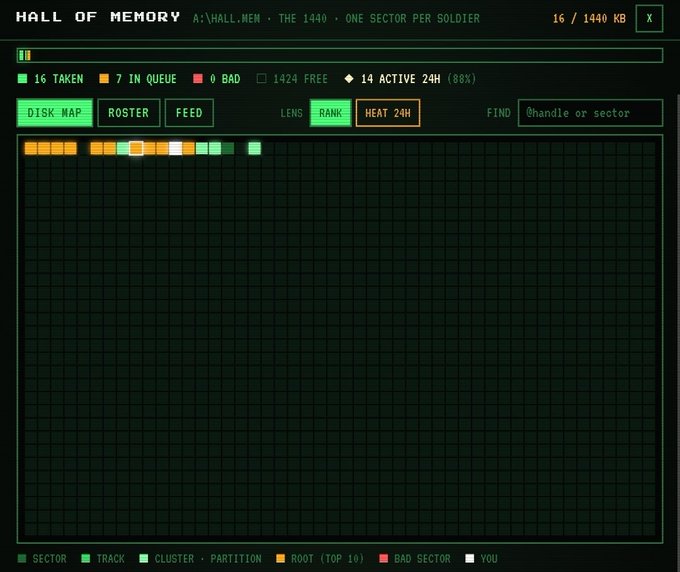The height and width of the screenshot is (572, 680).
Task: Click the dark green sector cell
Action: click(x=228, y=148)
